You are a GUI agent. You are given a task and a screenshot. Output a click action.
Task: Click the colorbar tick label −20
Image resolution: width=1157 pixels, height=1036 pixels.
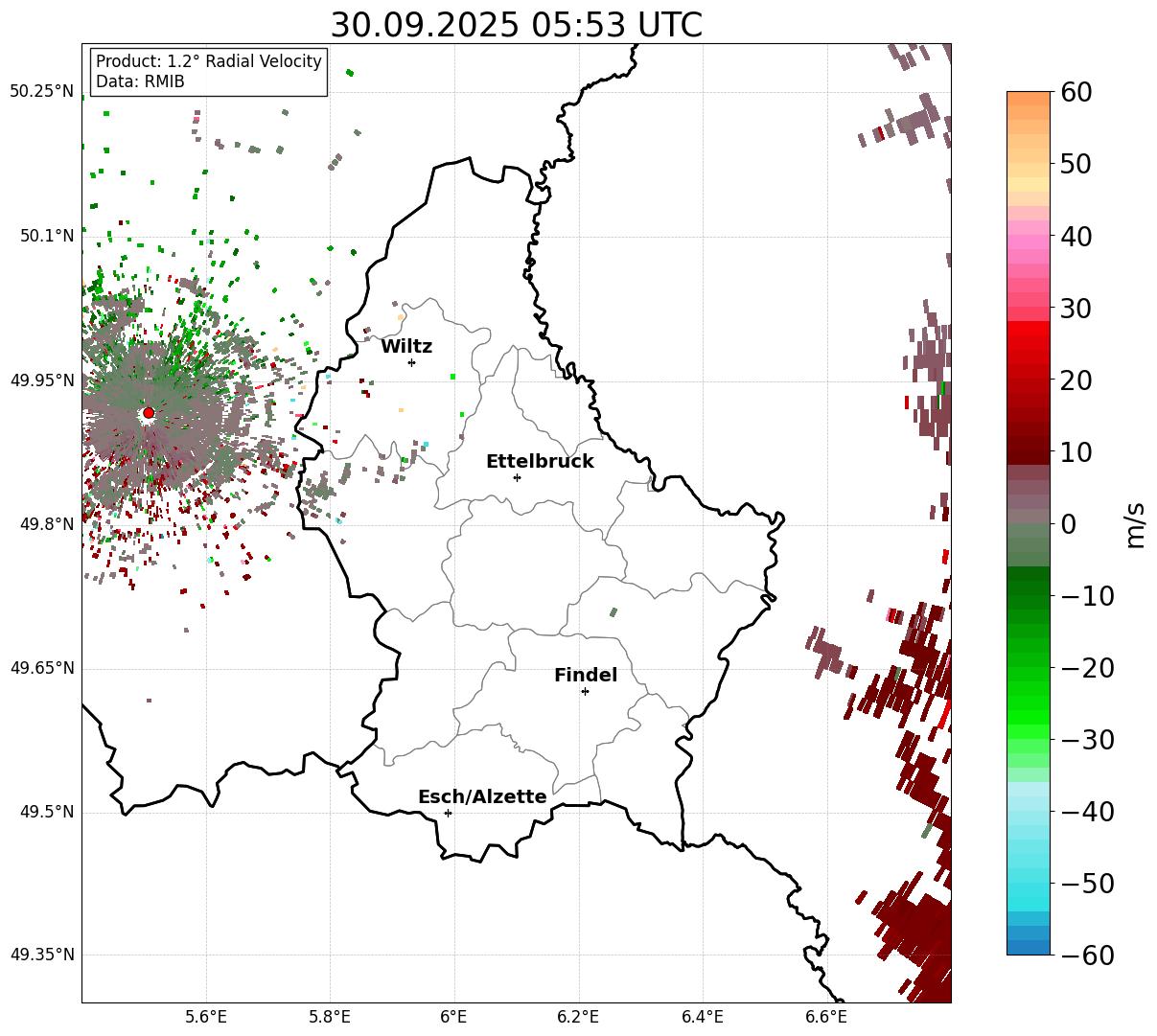pos(1086,668)
